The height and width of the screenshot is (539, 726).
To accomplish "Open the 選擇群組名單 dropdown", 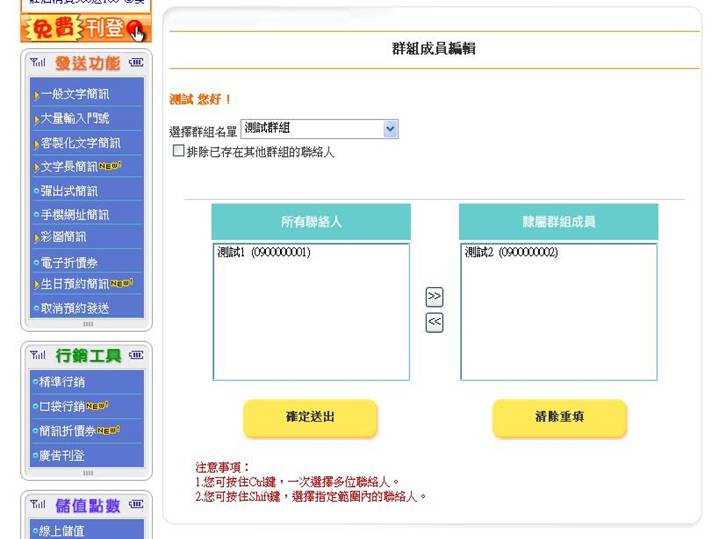I will [390, 129].
